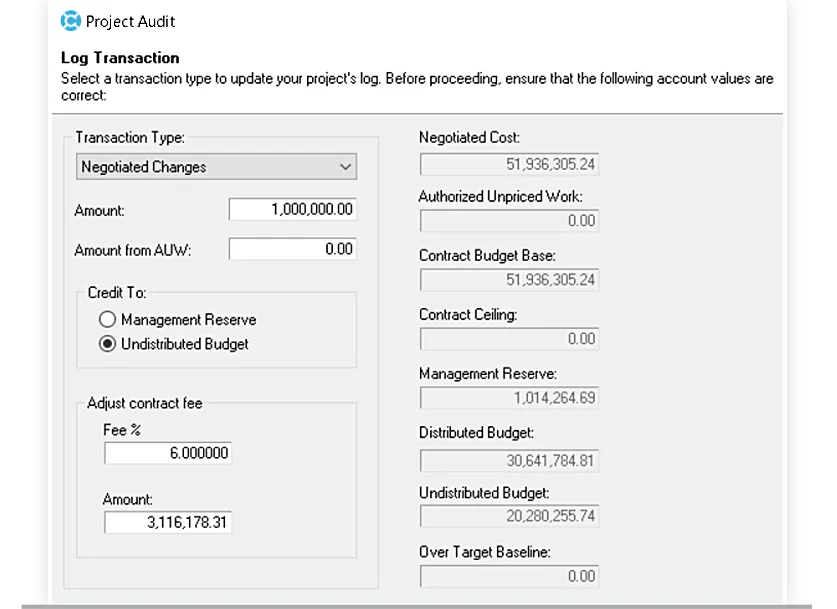Select the Management Reserve radio button
837x609 pixels.
(x=107, y=319)
